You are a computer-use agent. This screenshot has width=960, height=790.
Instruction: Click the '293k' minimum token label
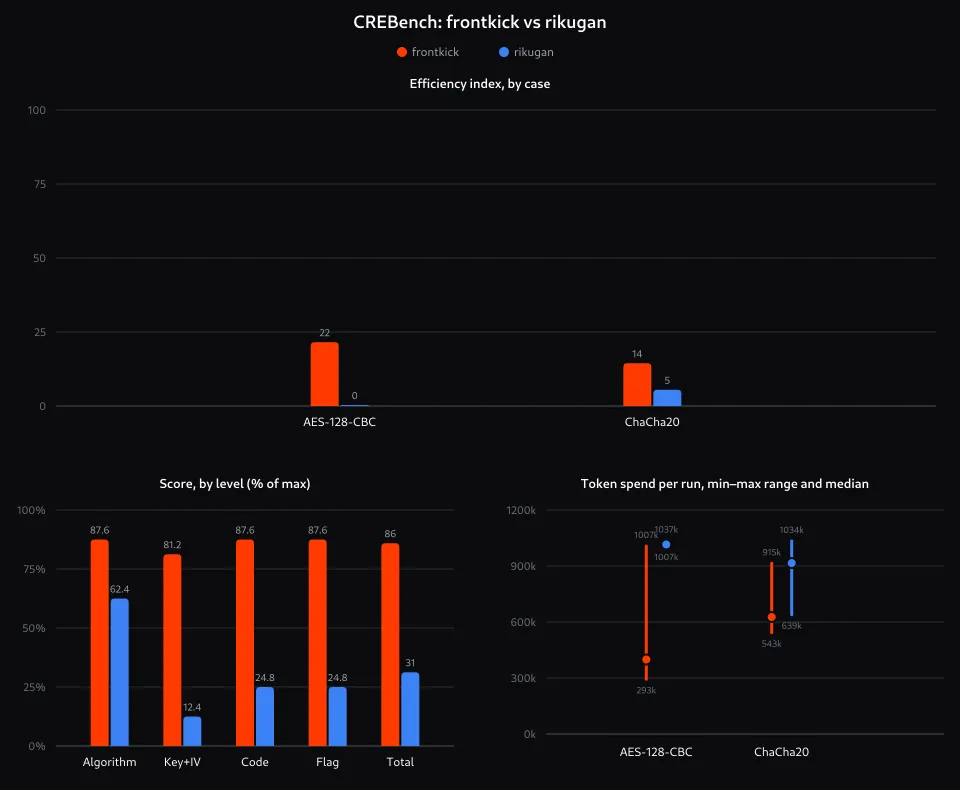point(646,690)
